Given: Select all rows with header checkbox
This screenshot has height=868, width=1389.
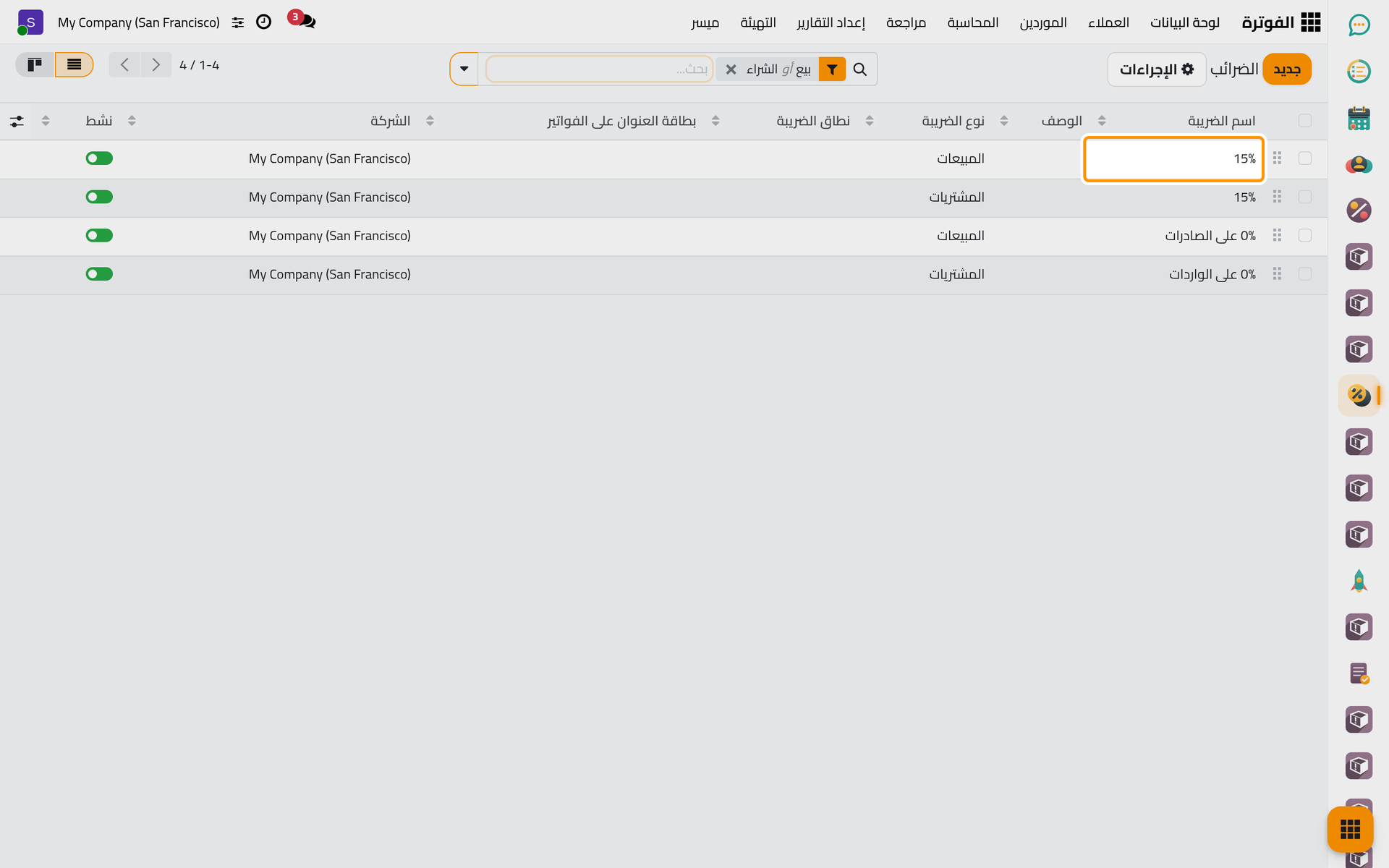Looking at the screenshot, I should point(1305,121).
